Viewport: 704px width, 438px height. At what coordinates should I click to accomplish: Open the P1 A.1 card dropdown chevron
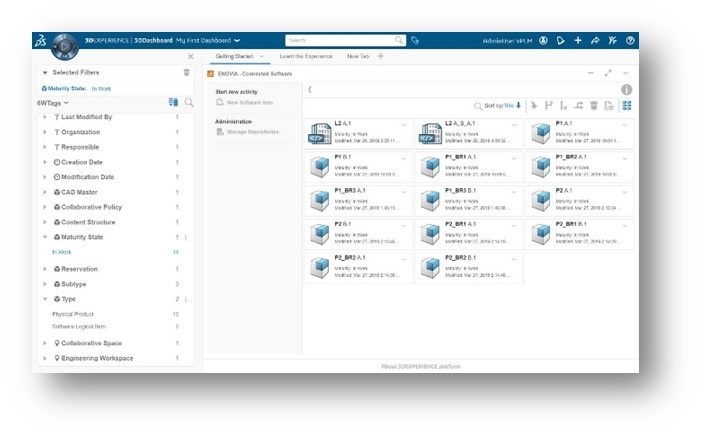(x=625, y=125)
